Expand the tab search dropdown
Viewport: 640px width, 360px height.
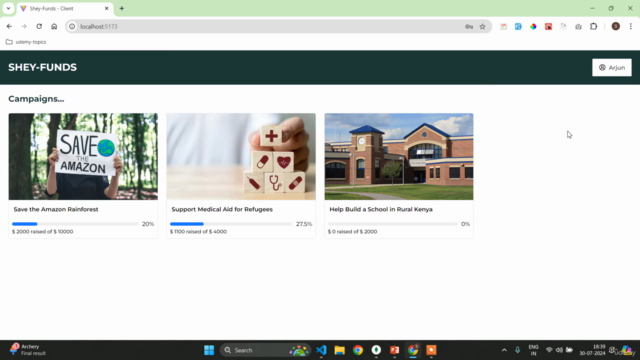tap(8, 8)
